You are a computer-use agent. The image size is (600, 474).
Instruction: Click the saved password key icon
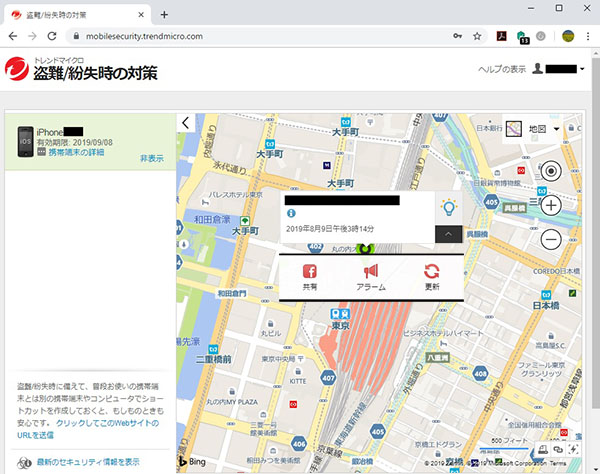click(457, 36)
